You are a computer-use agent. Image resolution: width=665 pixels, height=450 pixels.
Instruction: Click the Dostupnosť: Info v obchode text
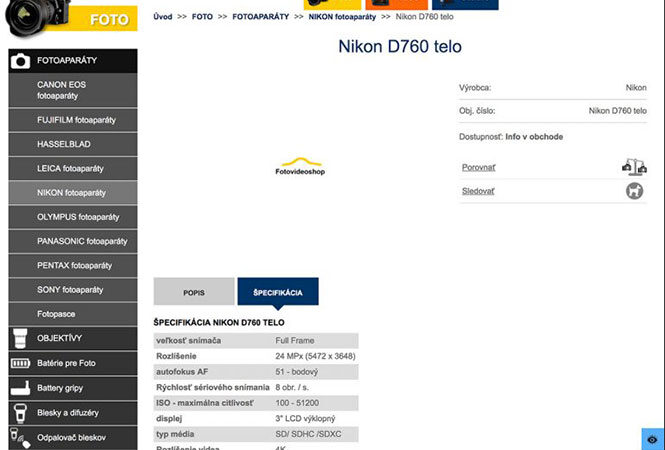(x=511, y=137)
